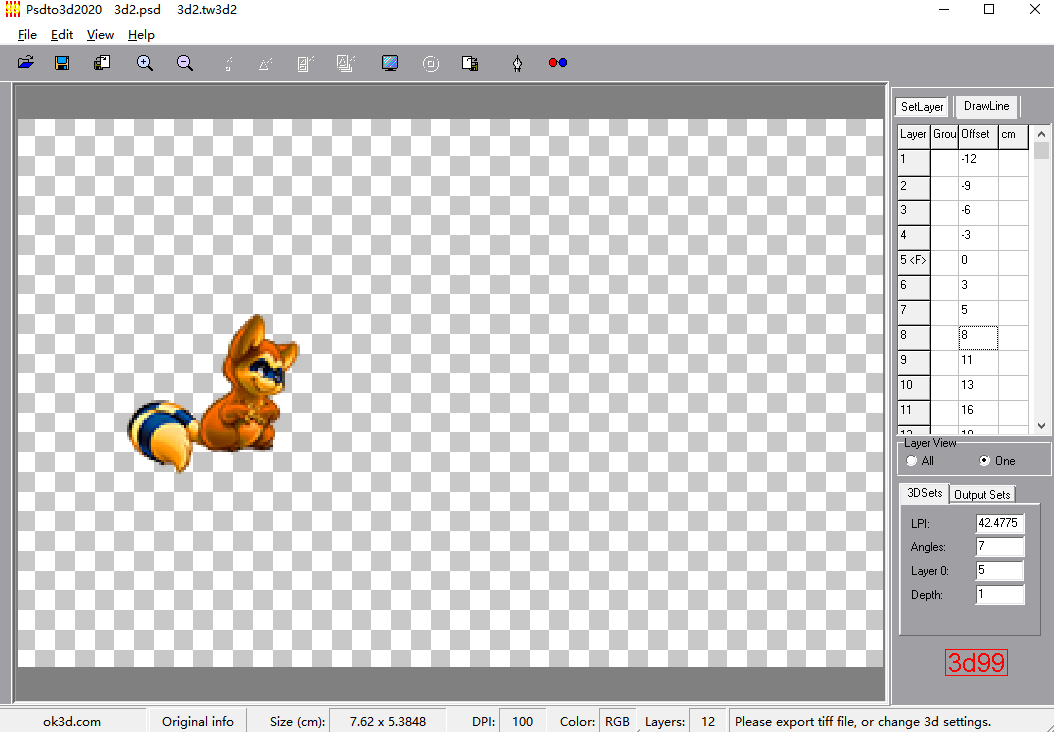1054x732 pixels.
Task: Select layer row 10 header
Action: [914, 387]
